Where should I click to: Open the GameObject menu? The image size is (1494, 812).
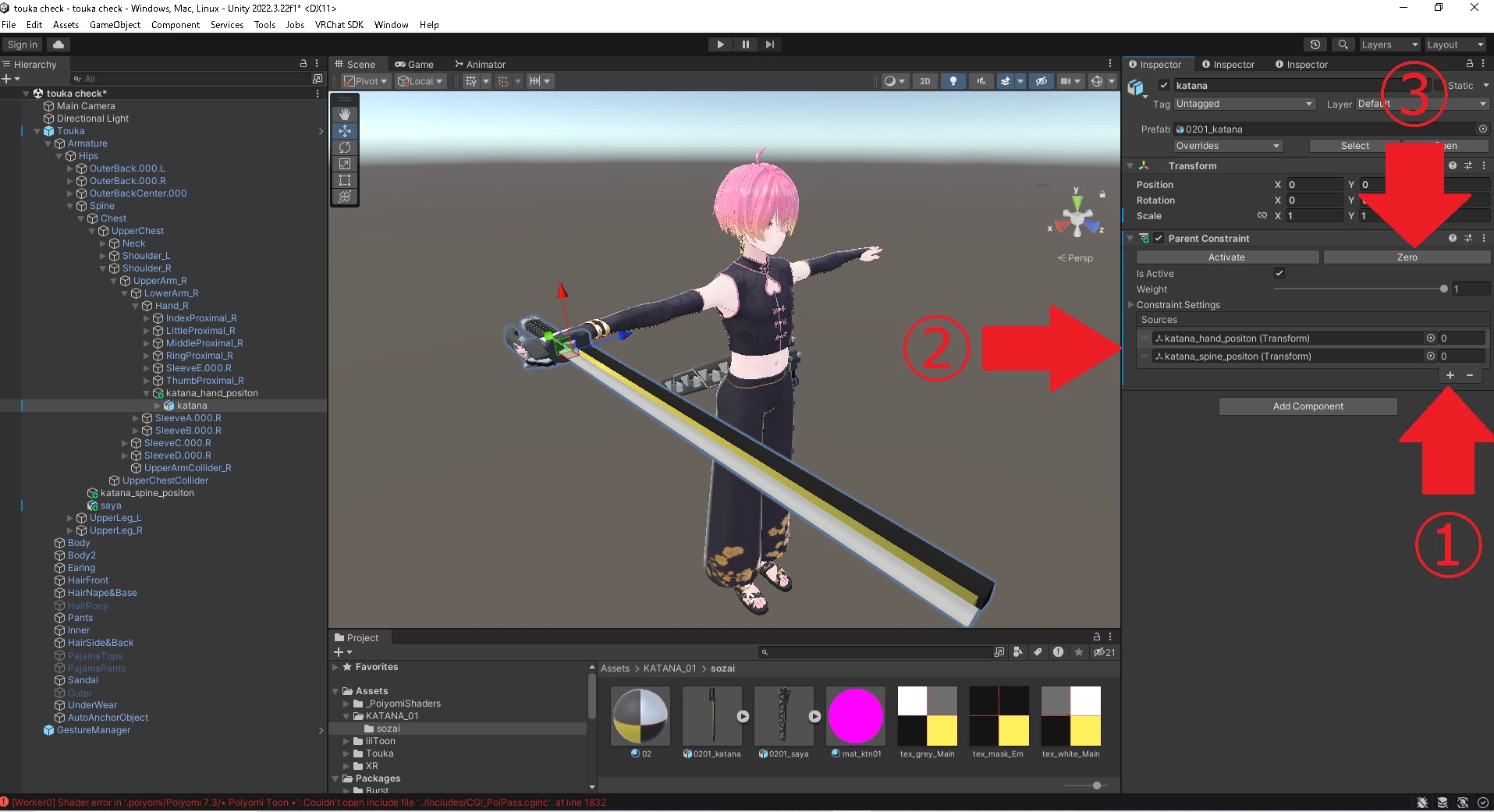pos(115,25)
